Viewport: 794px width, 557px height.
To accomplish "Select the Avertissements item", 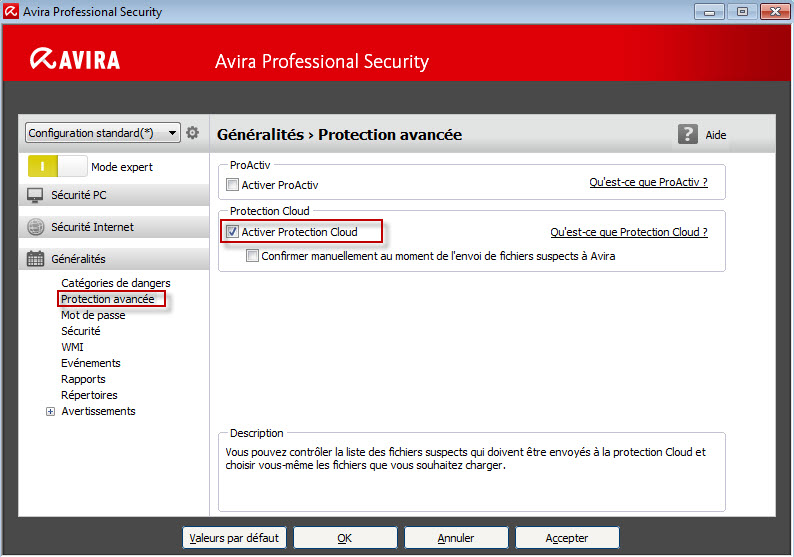I will (x=98, y=411).
